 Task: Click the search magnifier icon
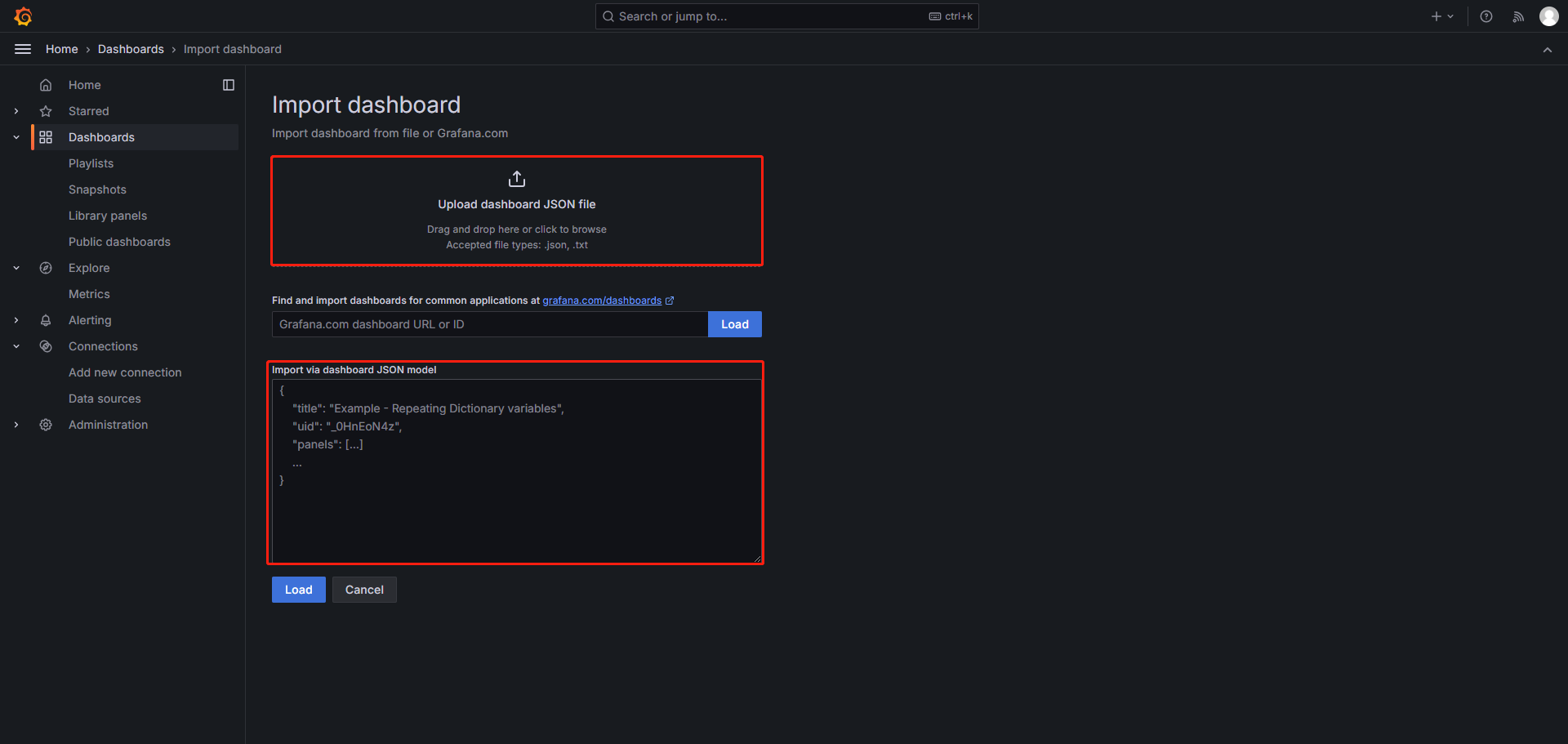click(x=608, y=16)
